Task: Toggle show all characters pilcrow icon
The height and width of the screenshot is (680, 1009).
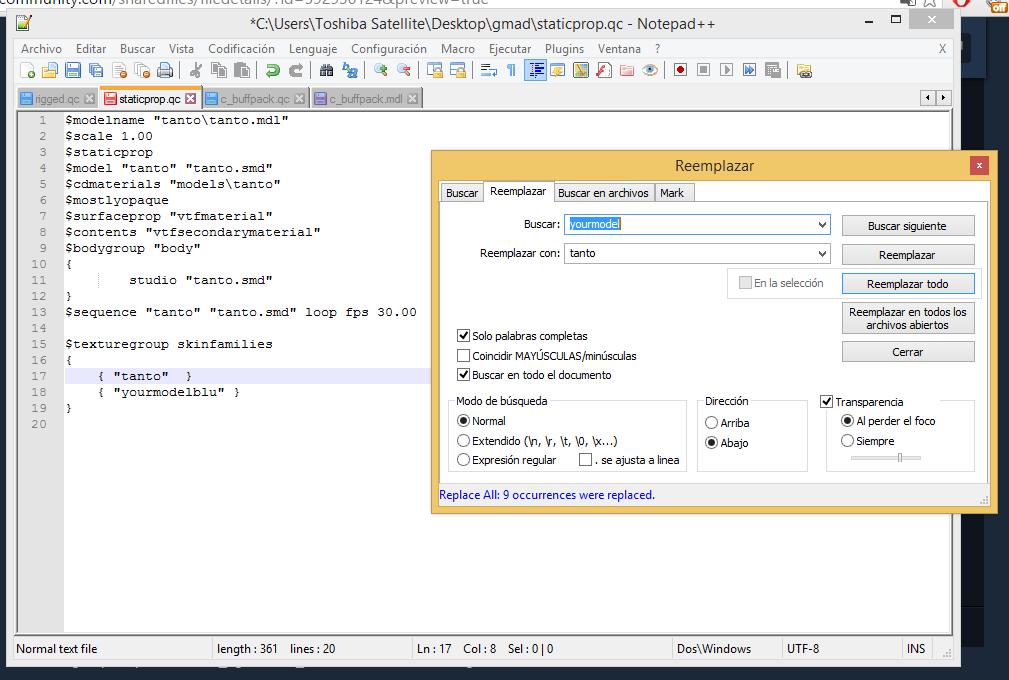Action: coord(511,70)
